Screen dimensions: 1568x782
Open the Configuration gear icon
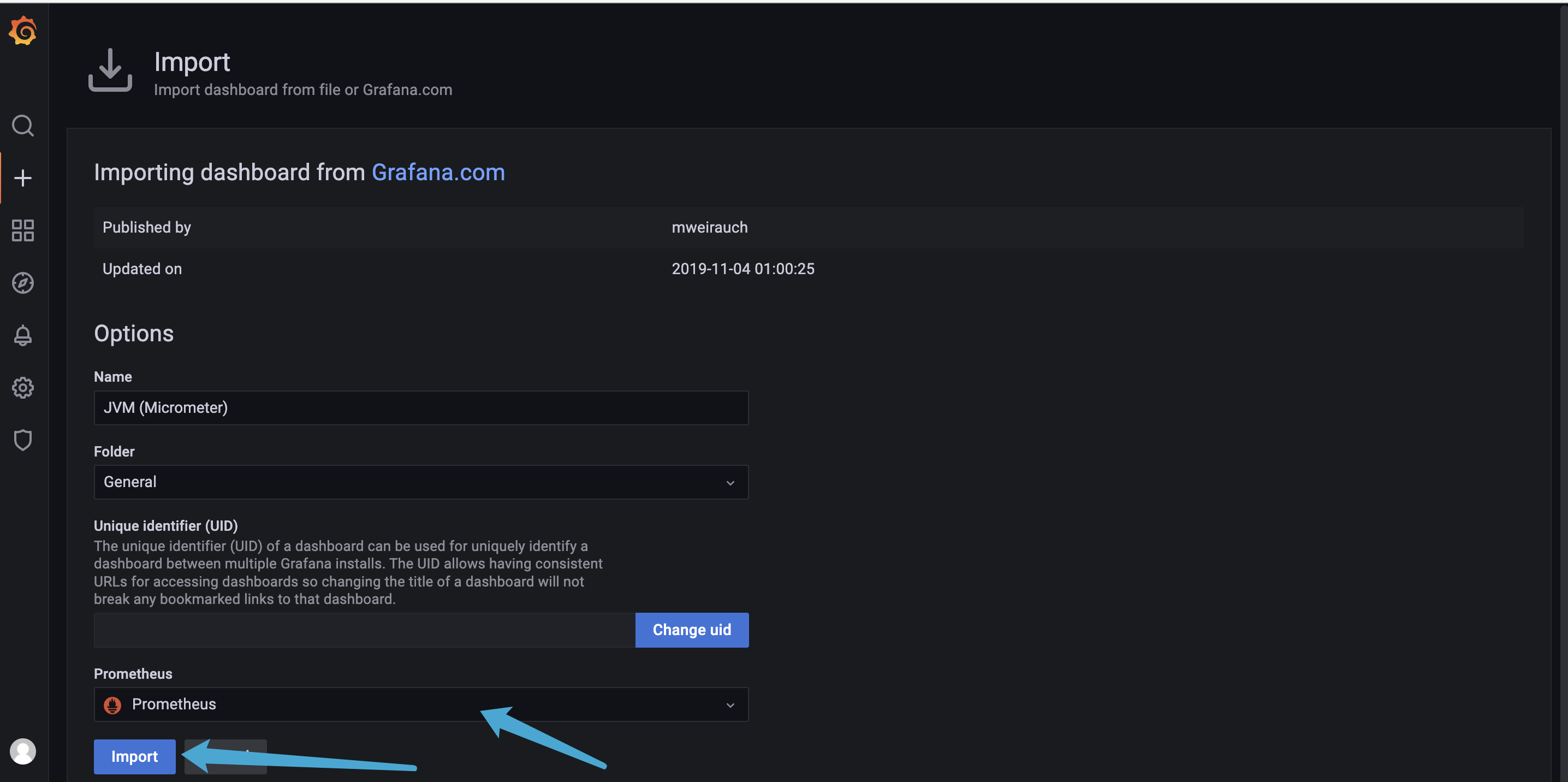pyautogui.click(x=23, y=387)
